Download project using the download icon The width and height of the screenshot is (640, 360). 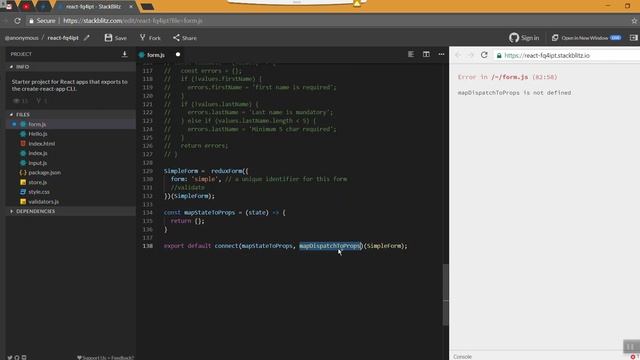point(124,54)
